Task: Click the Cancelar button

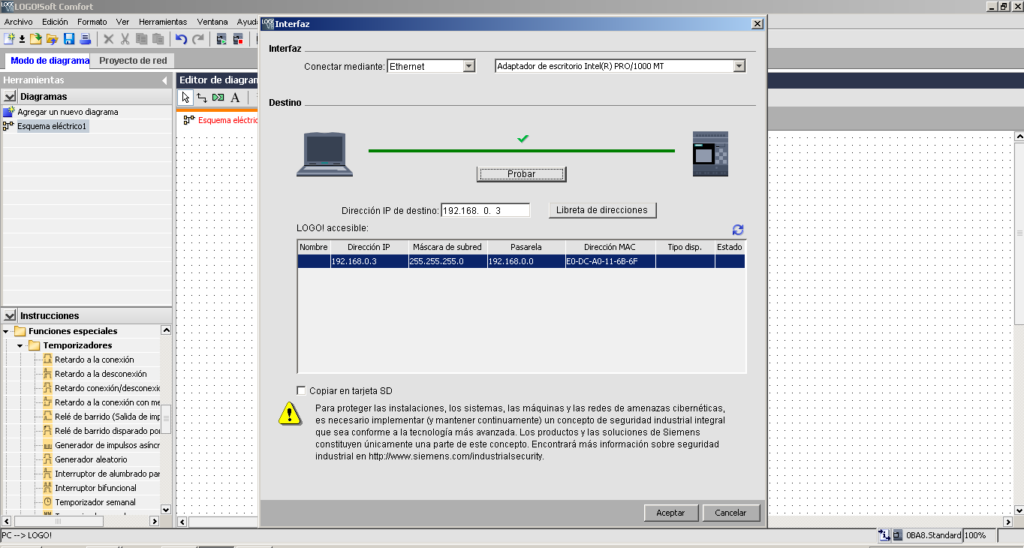Action: pyautogui.click(x=731, y=513)
